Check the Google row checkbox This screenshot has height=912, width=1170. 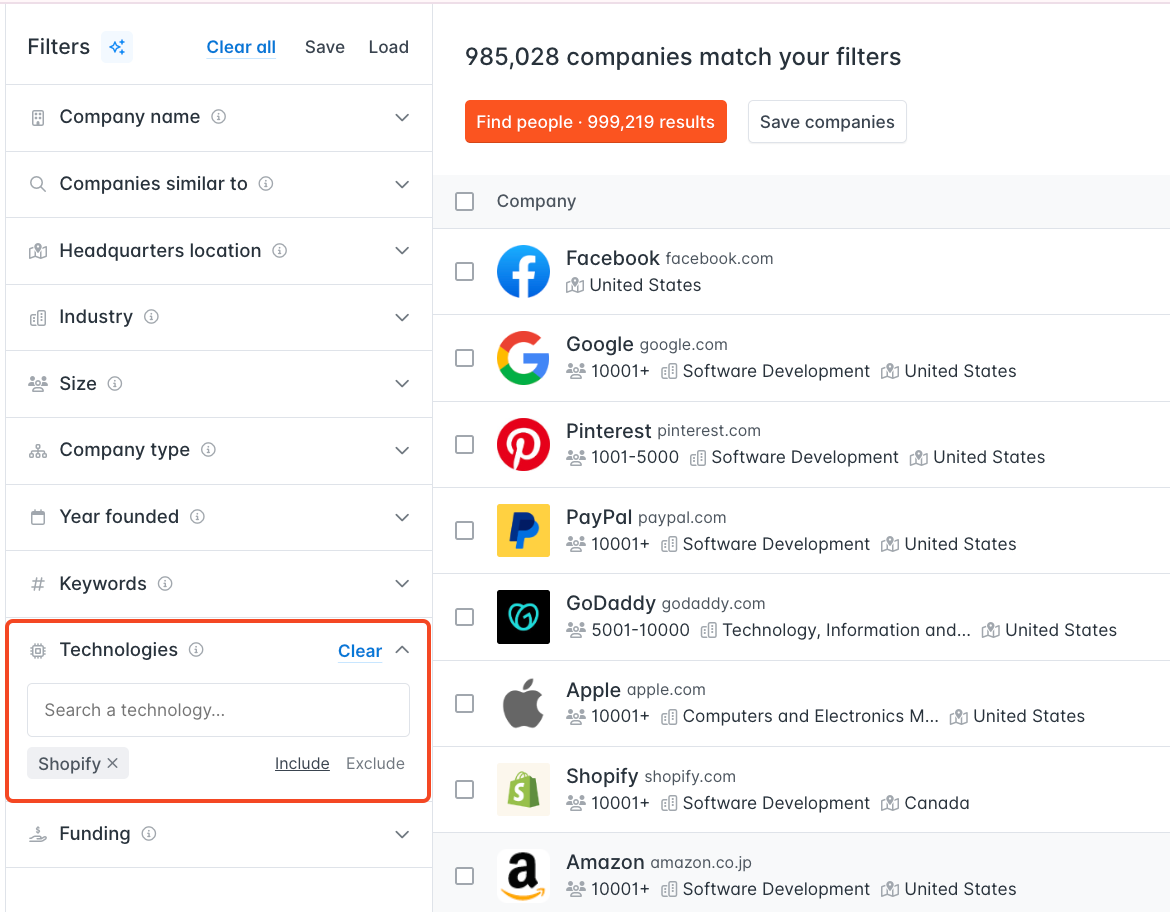click(x=464, y=357)
